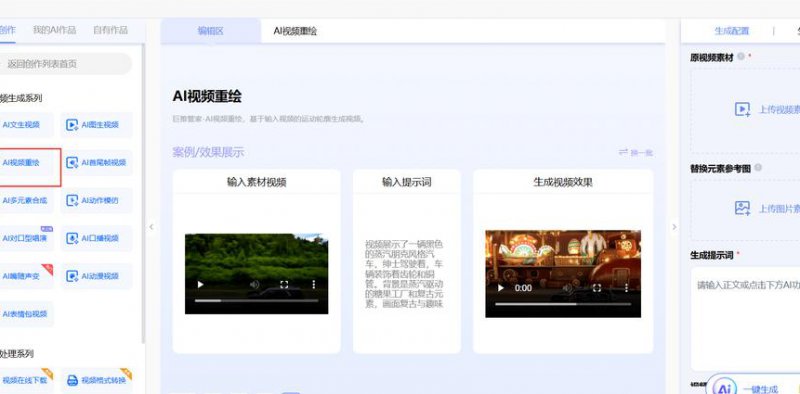This screenshot has height=394, width=800.
Task: Click the sample prompt paragraph text
Action: pos(404,274)
